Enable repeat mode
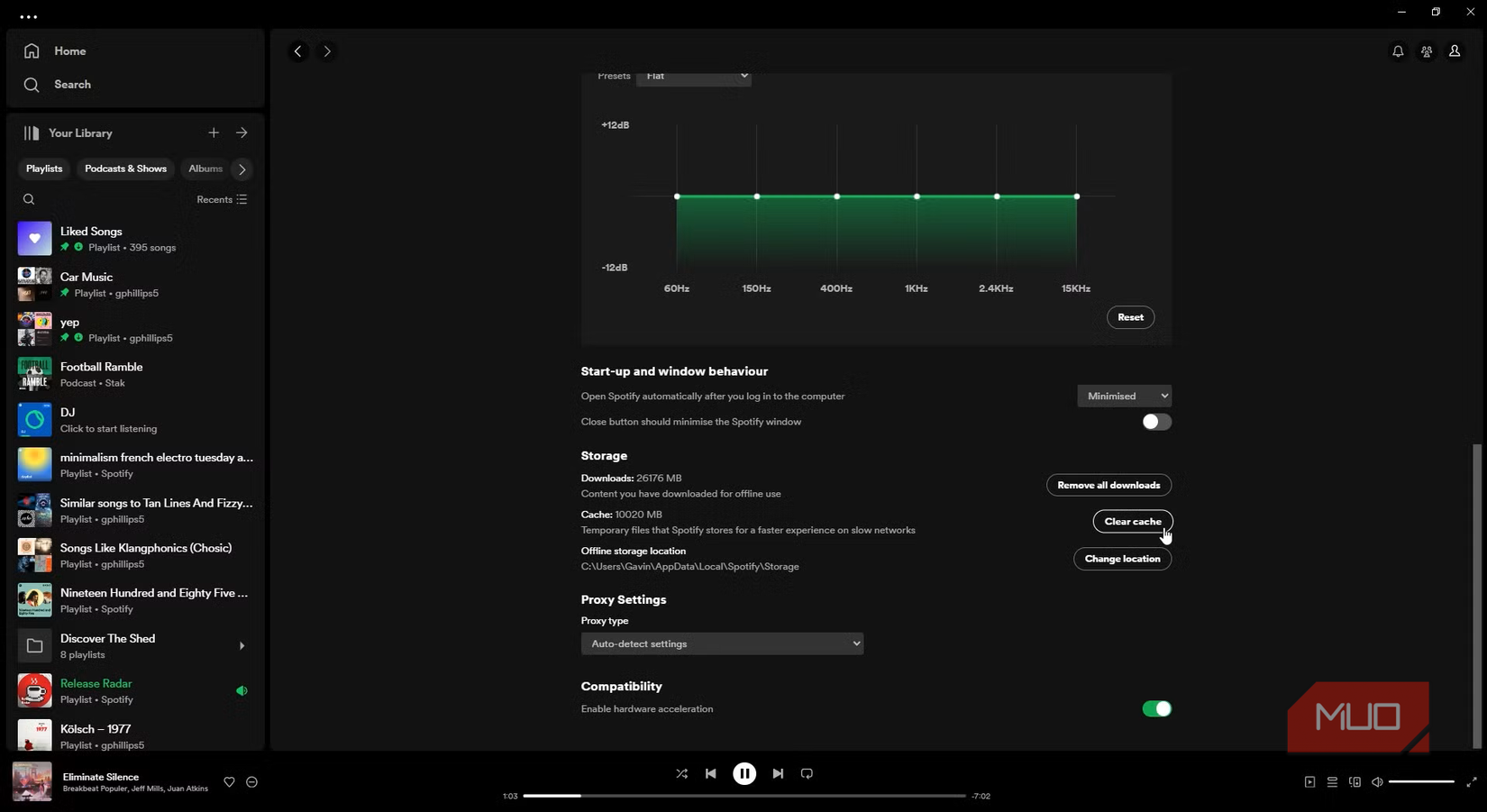This screenshot has height=812, width=1487. 806,773
